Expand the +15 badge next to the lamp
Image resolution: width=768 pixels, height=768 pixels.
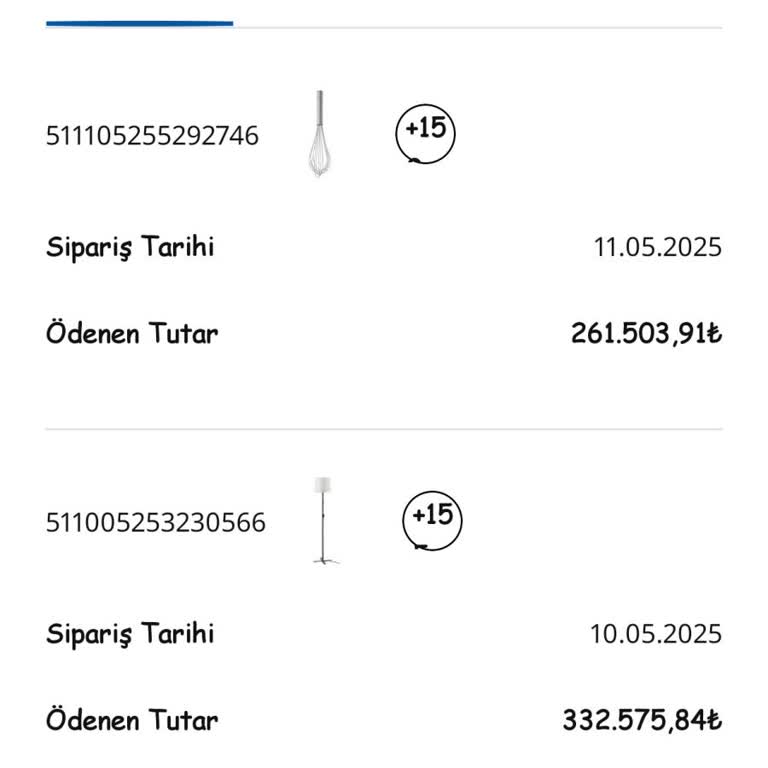coord(432,517)
